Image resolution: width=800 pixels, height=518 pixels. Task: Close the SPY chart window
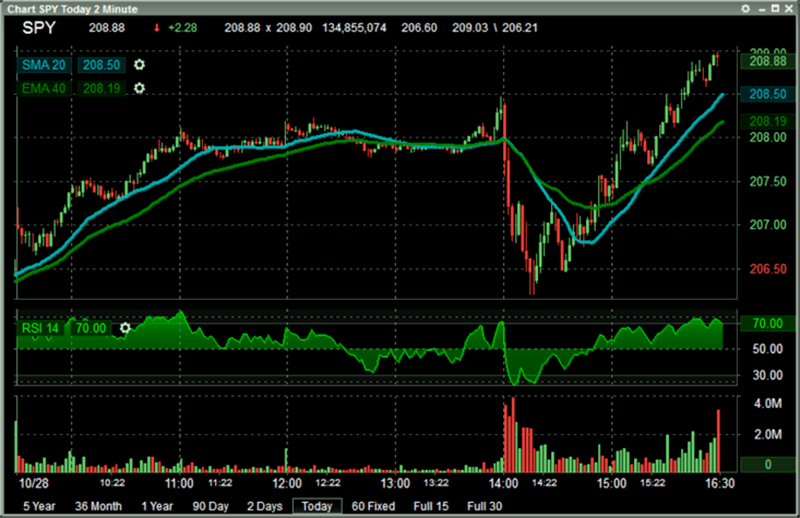(789, 9)
